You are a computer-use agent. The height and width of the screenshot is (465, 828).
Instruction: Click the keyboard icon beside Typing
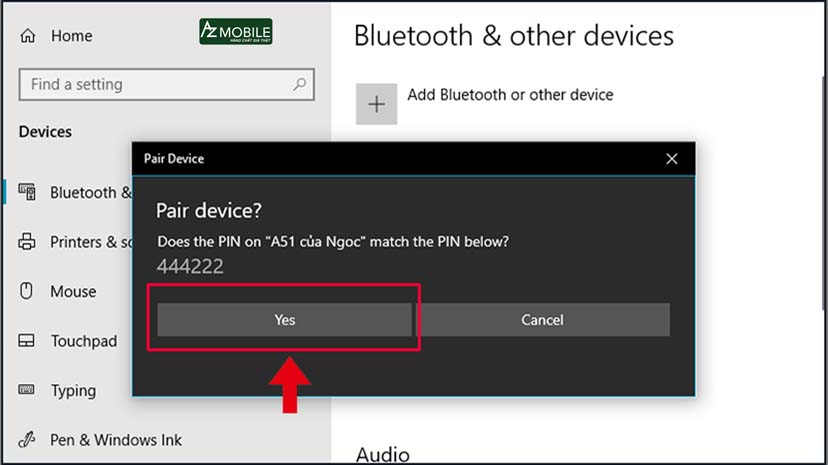(x=28, y=391)
